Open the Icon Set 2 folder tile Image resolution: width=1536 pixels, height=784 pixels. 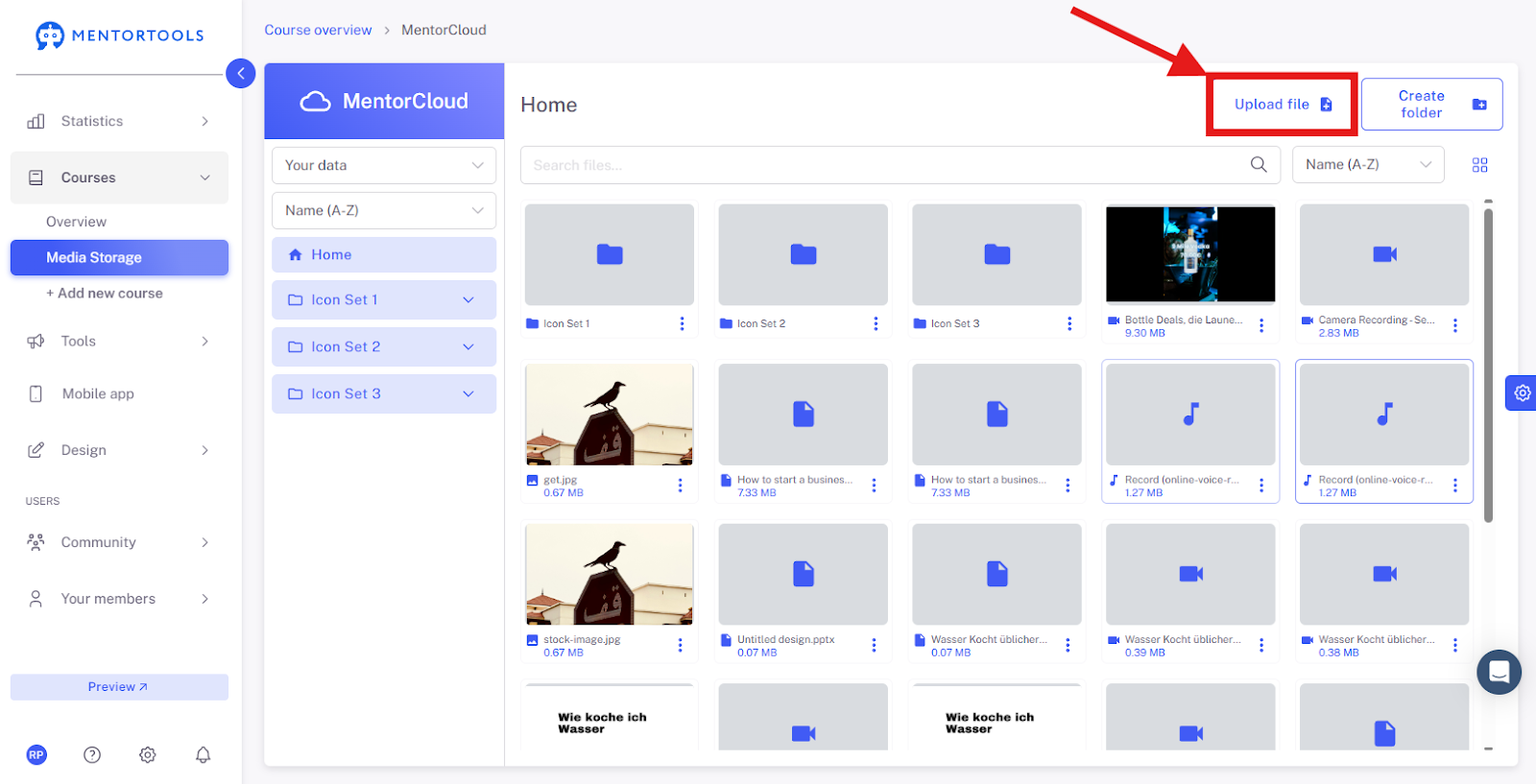(x=804, y=254)
